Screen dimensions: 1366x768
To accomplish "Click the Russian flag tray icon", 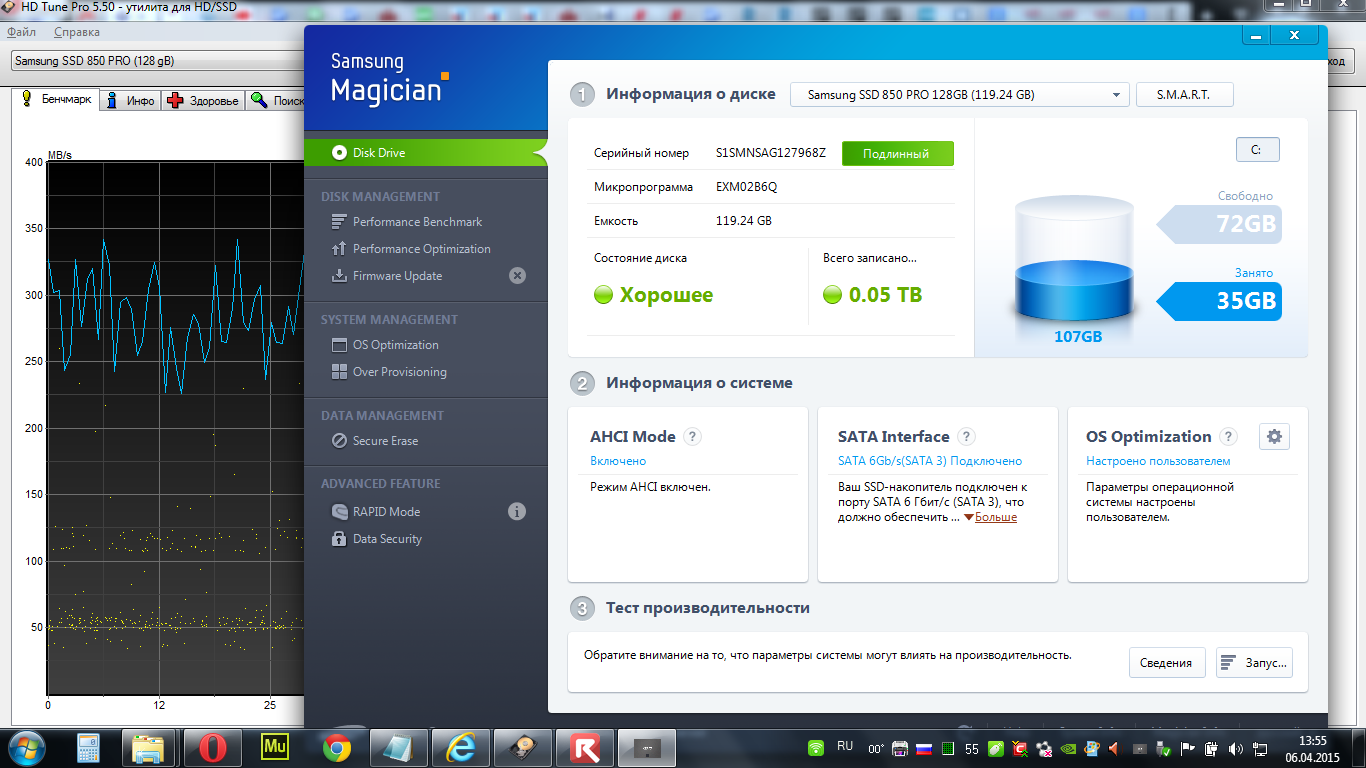I will tap(923, 748).
